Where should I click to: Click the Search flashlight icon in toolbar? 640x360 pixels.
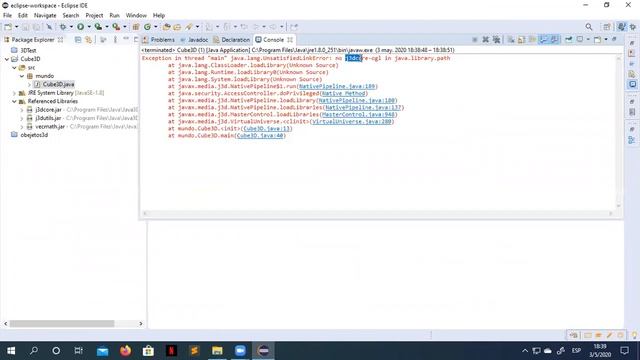coord(189,27)
